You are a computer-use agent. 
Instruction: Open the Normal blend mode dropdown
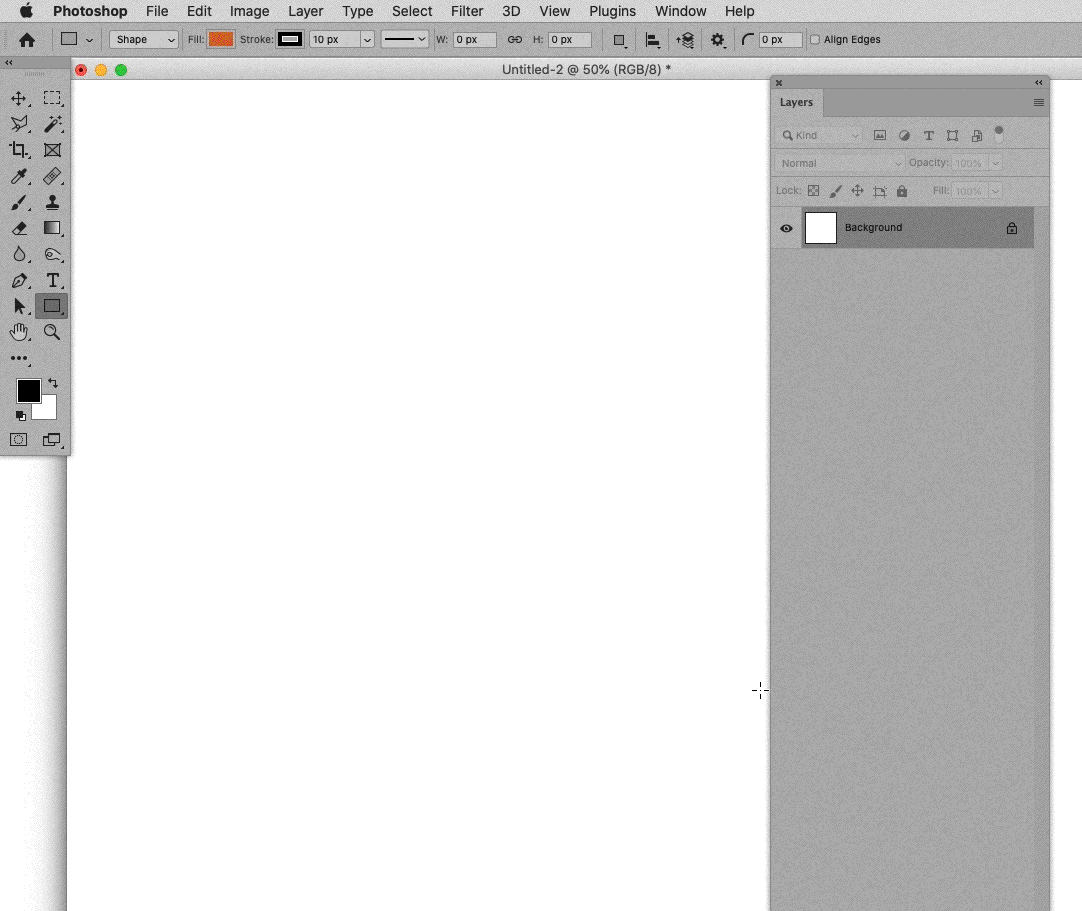pos(839,163)
